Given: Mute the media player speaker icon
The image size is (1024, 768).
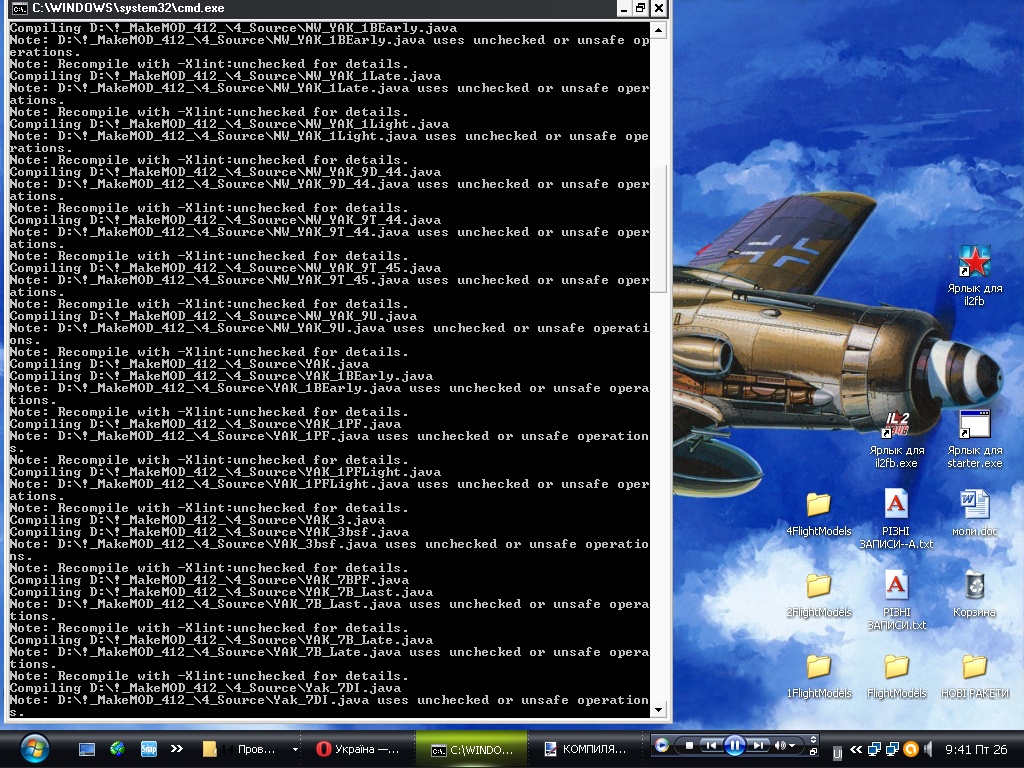Looking at the screenshot, I should [x=779, y=745].
